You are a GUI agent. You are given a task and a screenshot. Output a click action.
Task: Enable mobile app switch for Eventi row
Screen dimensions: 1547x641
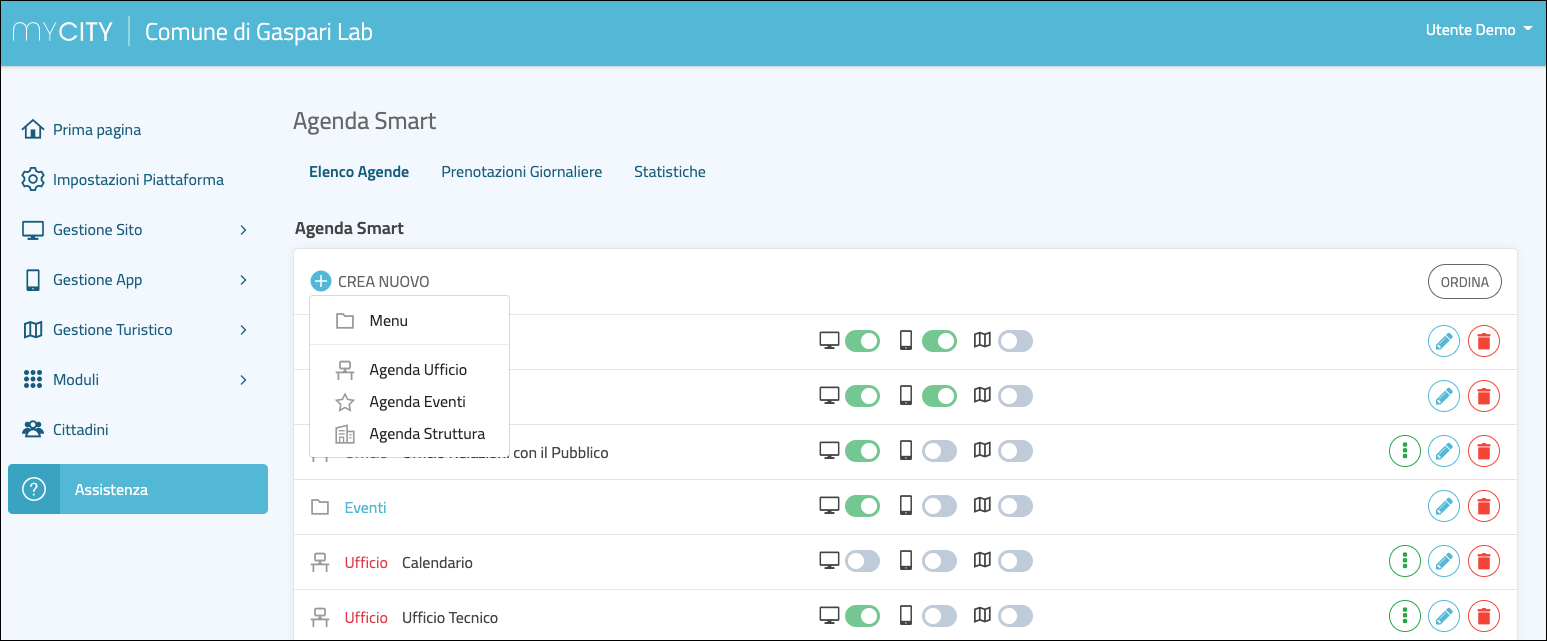(x=939, y=507)
